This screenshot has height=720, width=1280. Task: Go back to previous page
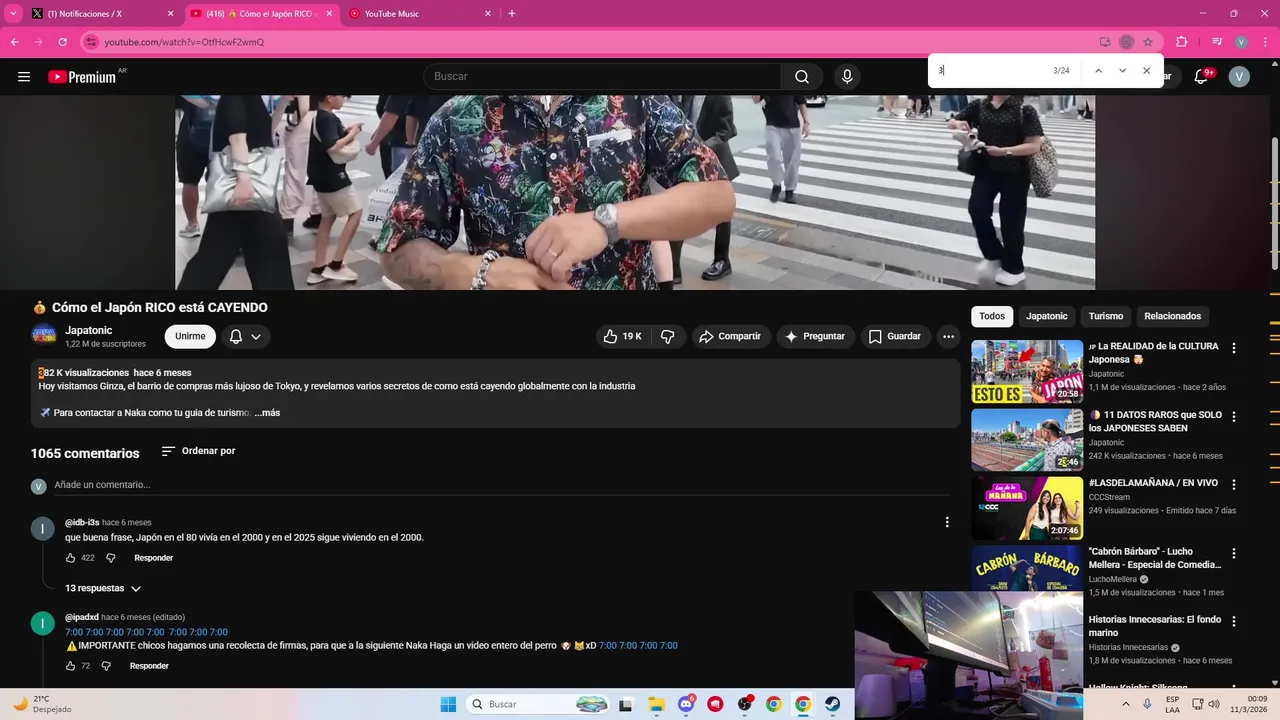click(x=15, y=42)
